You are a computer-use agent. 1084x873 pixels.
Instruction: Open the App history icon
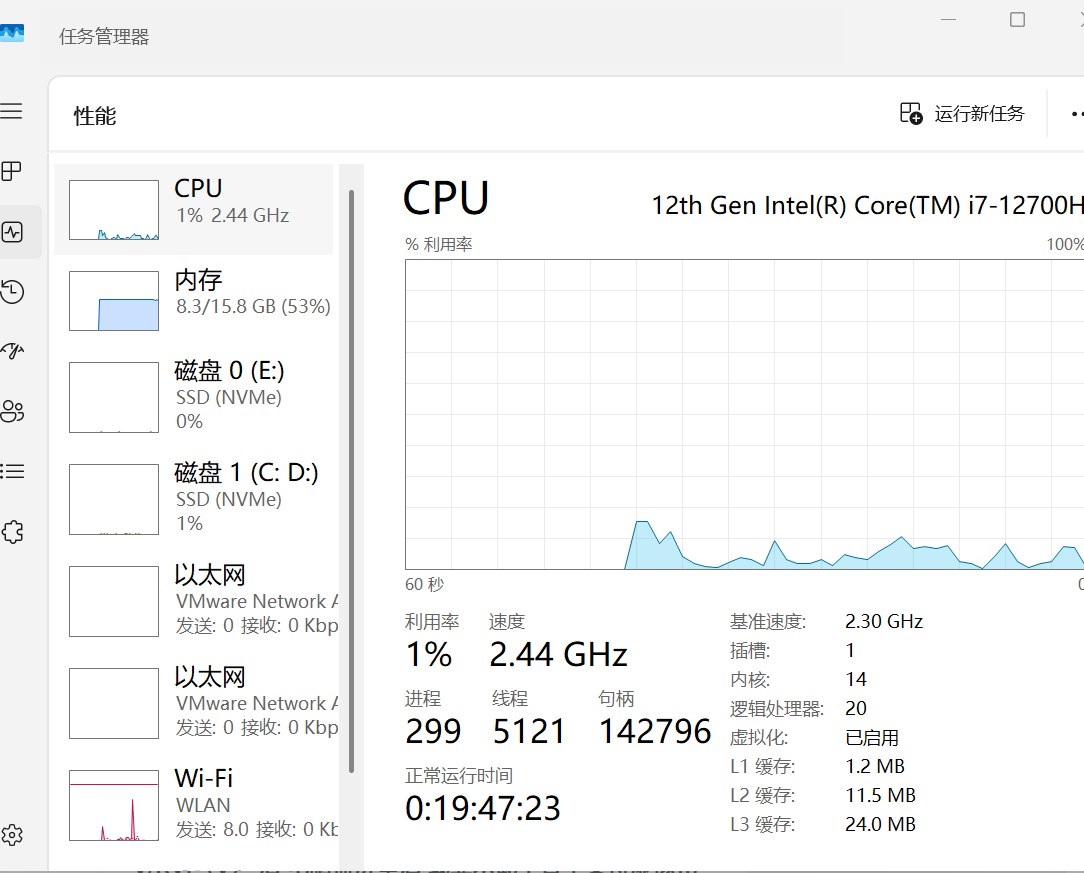pos(12,292)
